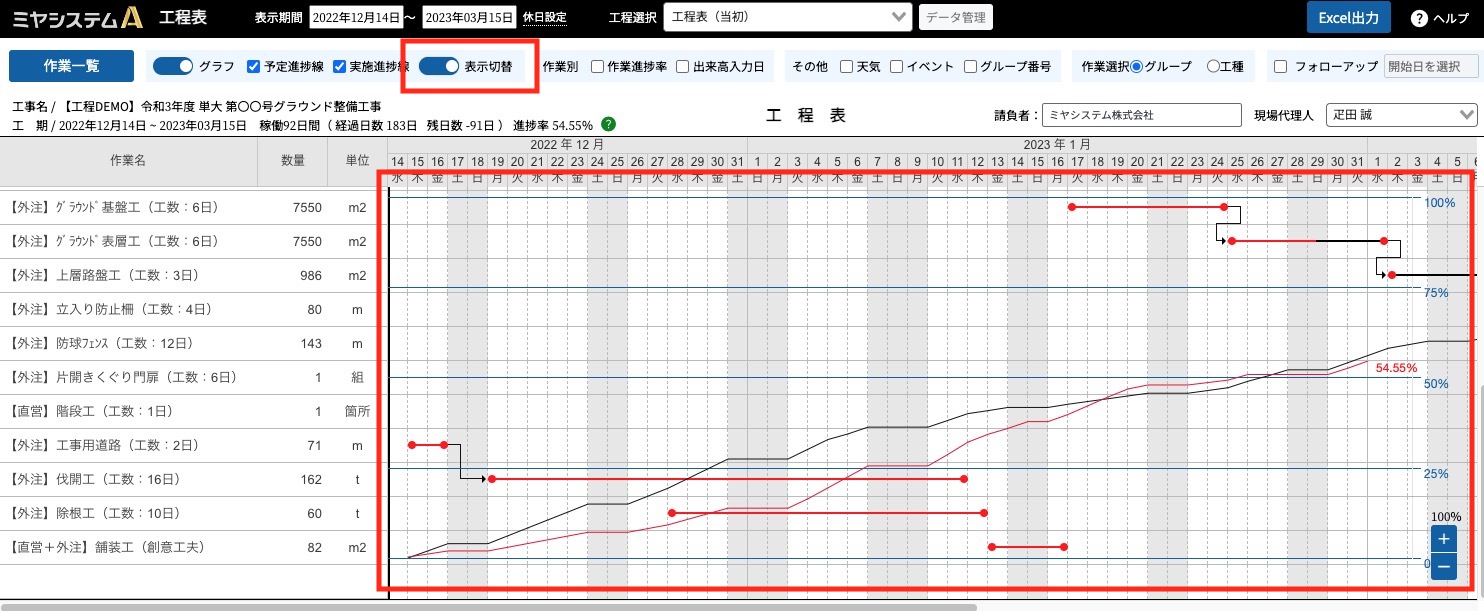Viewport: 1484px width, 611px height.
Task: Click the green help icon beside 進捗率
Action: [x=608, y=125]
